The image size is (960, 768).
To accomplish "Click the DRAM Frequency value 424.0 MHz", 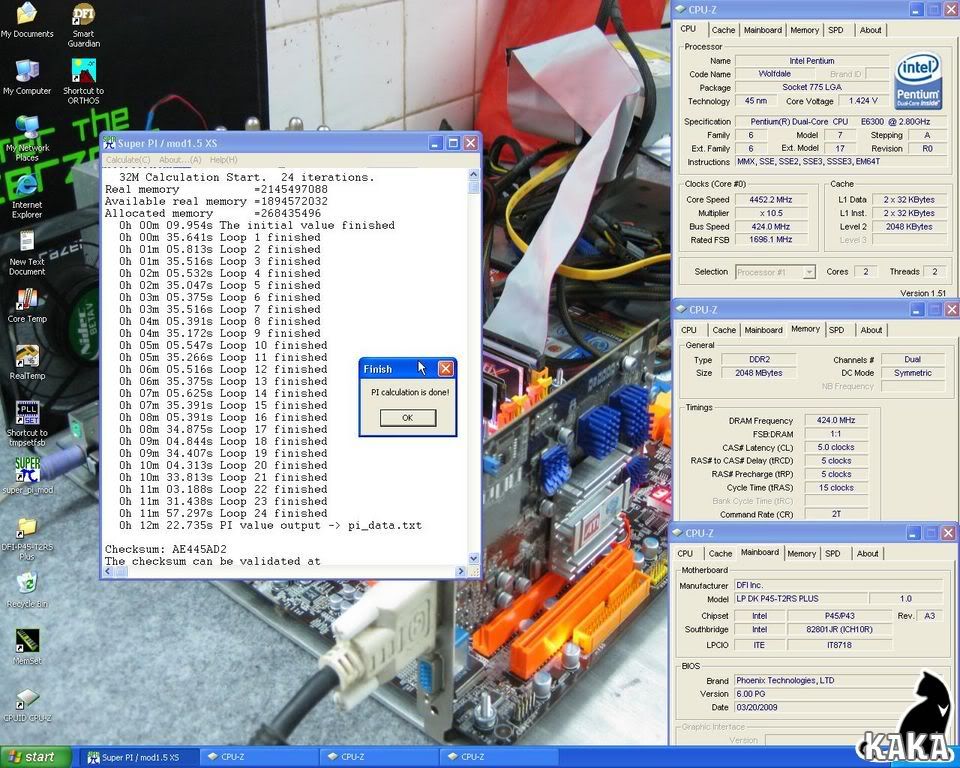I will pyautogui.click(x=836, y=421).
